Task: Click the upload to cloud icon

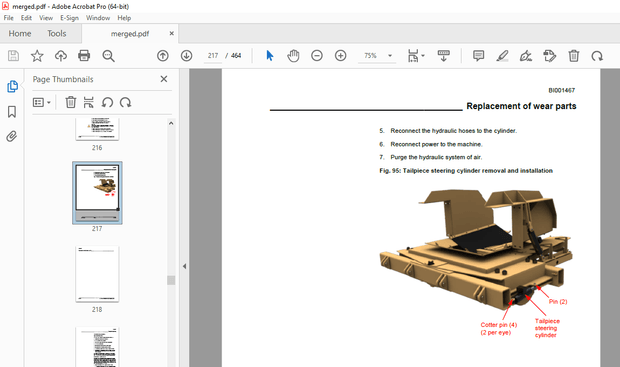Action: pyautogui.click(x=60, y=56)
